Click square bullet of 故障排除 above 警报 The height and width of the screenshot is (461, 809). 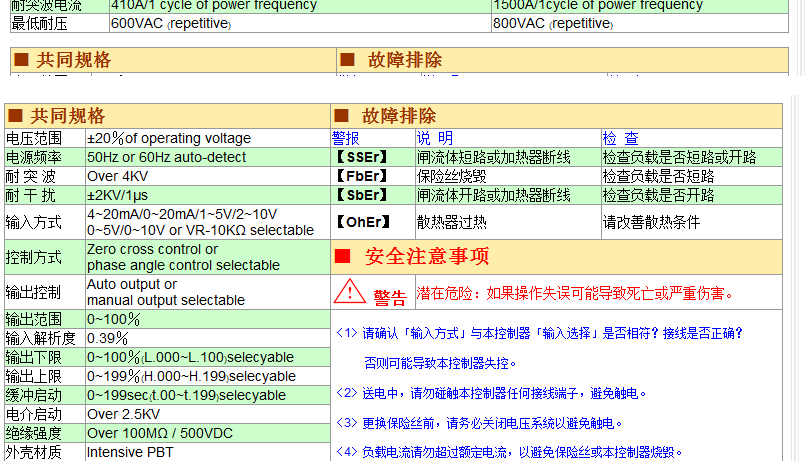click(342, 116)
